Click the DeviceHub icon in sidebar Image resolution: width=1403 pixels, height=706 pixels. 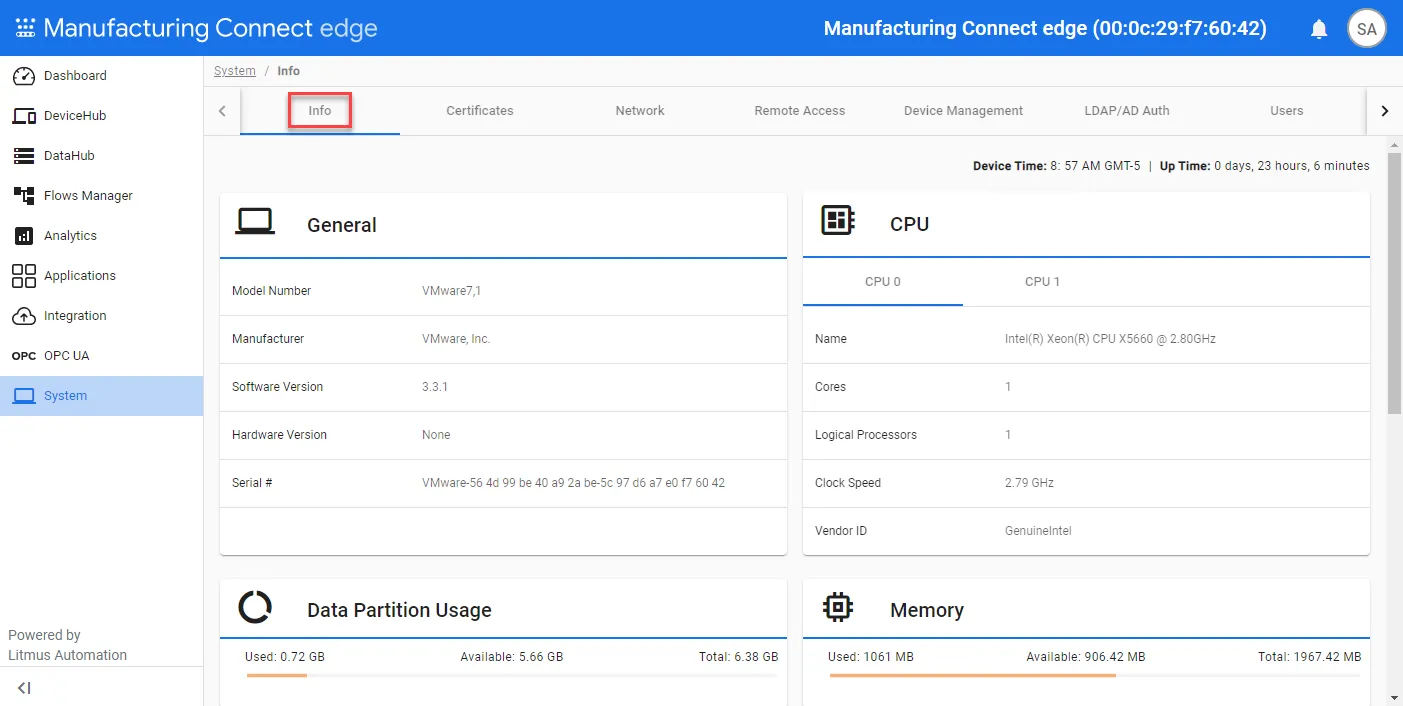[x=24, y=116]
